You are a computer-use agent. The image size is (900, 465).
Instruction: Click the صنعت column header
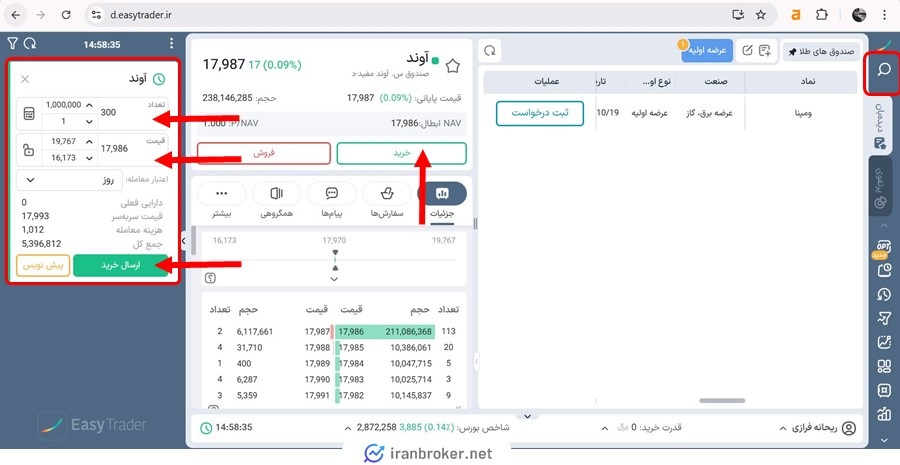point(716,82)
